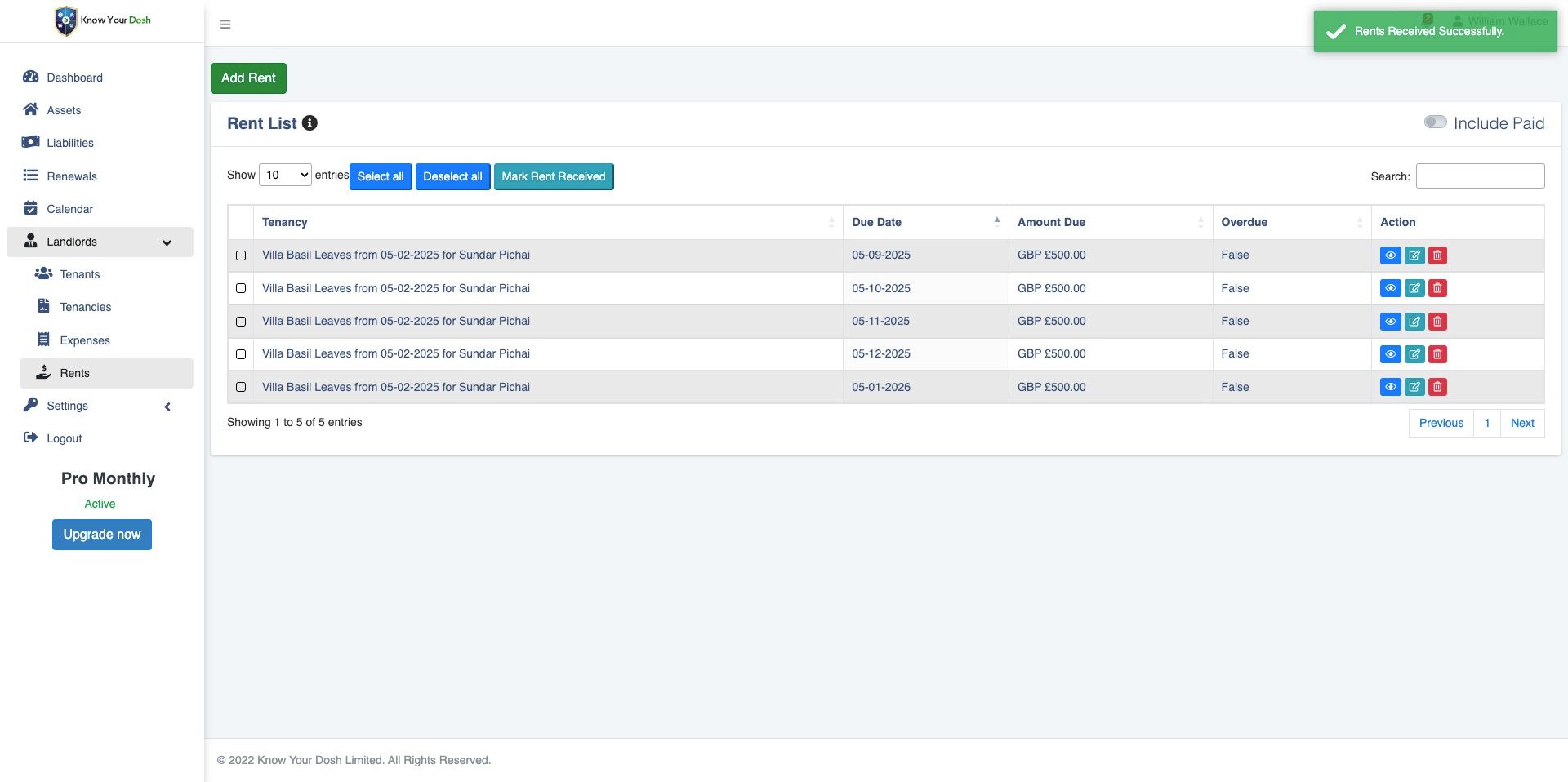The image size is (1568, 782).
Task: View the rent due 05-01-2026
Action: point(1390,387)
